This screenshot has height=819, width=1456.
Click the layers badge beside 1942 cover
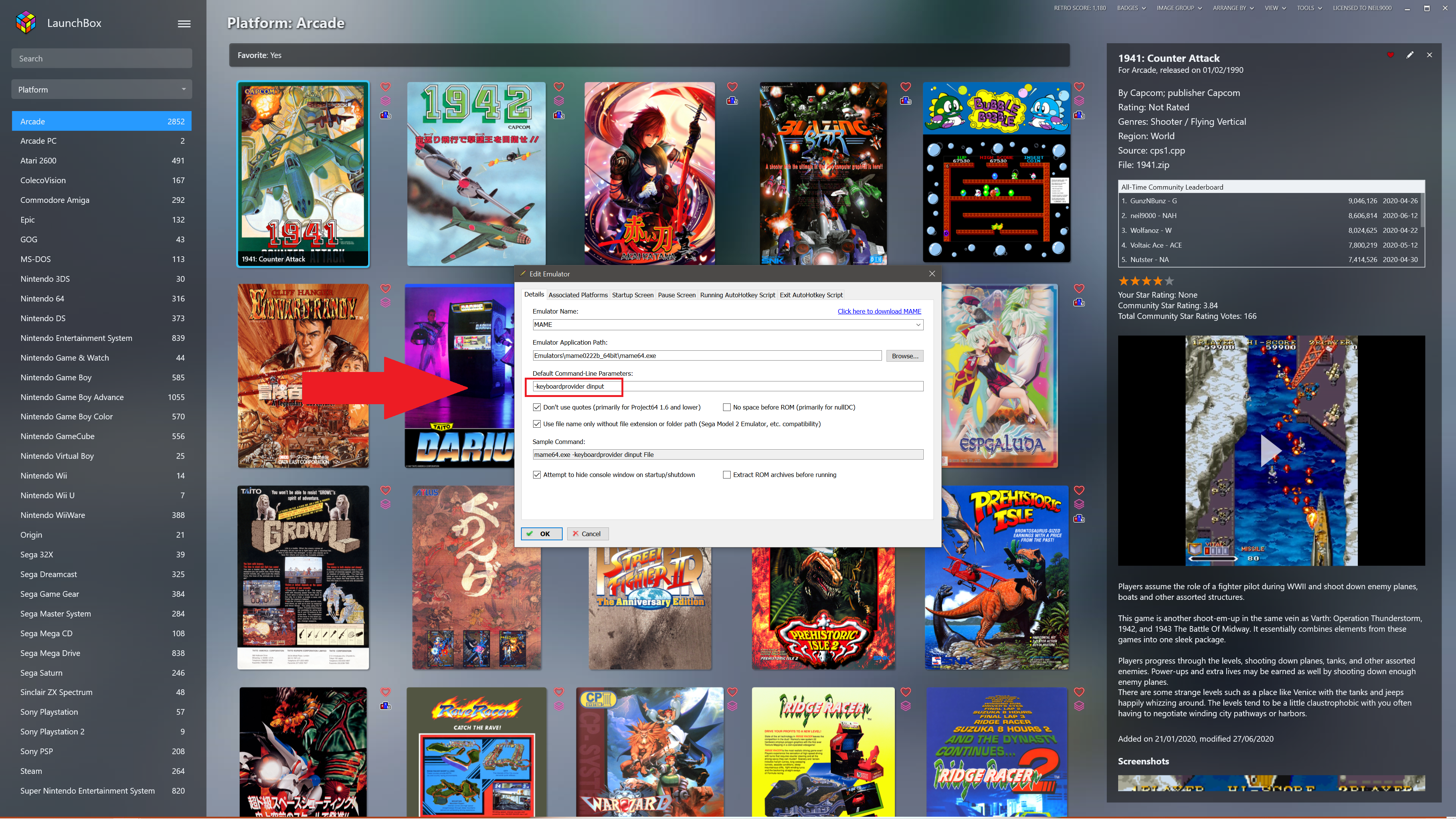click(559, 101)
